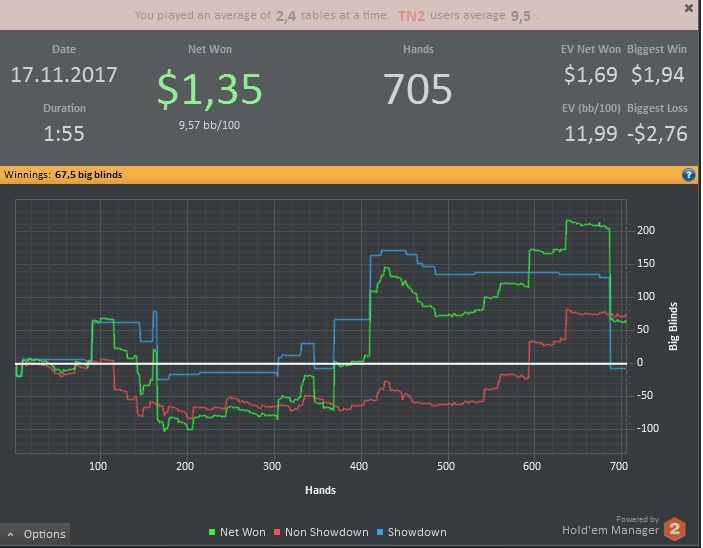Image resolution: width=703 pixels, height=548 pixels.
Task: Click the Non Showdown legend label
Action: pos(327,532)
